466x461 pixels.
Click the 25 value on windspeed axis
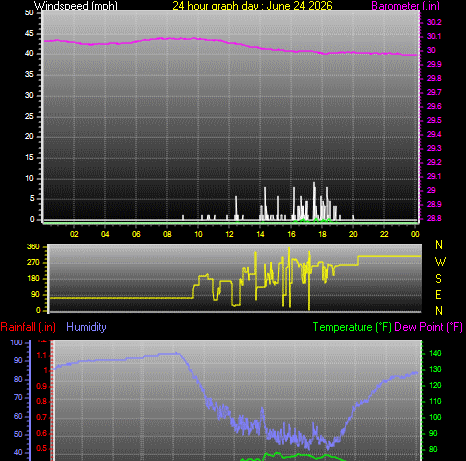29,116
